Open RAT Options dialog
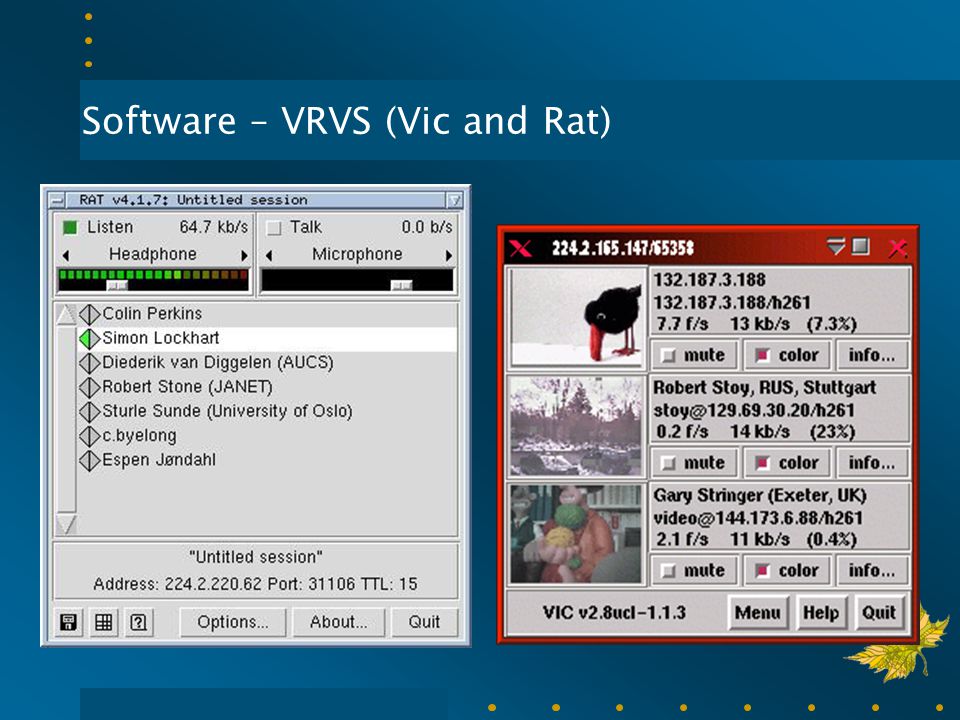Screen dimensions: 960x720 (233, 622)
